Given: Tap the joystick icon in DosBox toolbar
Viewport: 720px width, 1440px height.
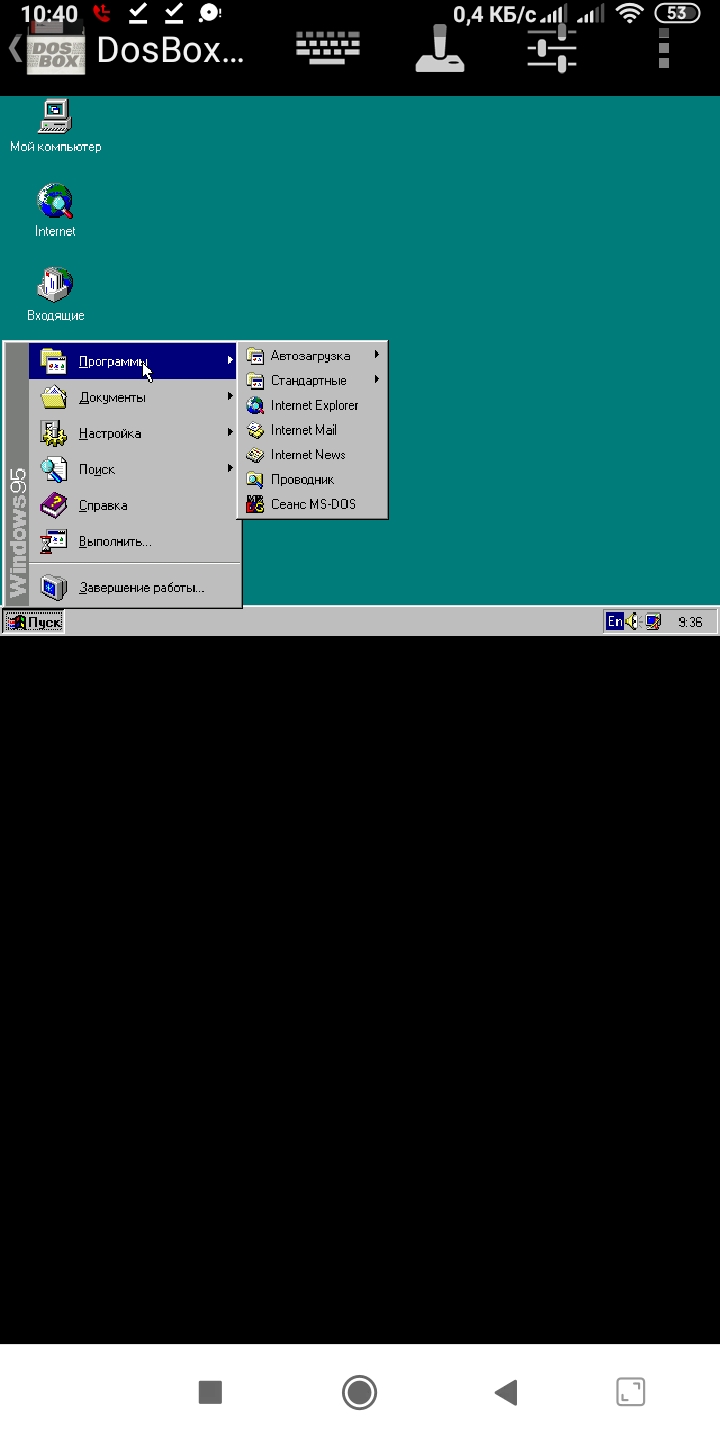Looking at the screenshot, I should point(441,49).
